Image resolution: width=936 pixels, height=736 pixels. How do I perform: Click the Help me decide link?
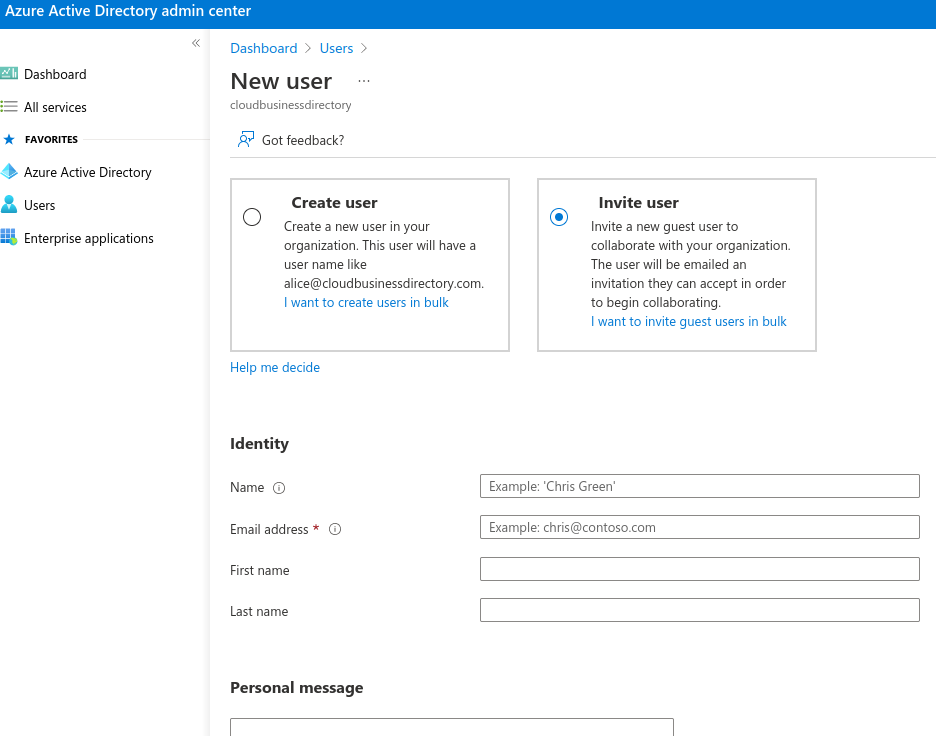pos(275,368)
